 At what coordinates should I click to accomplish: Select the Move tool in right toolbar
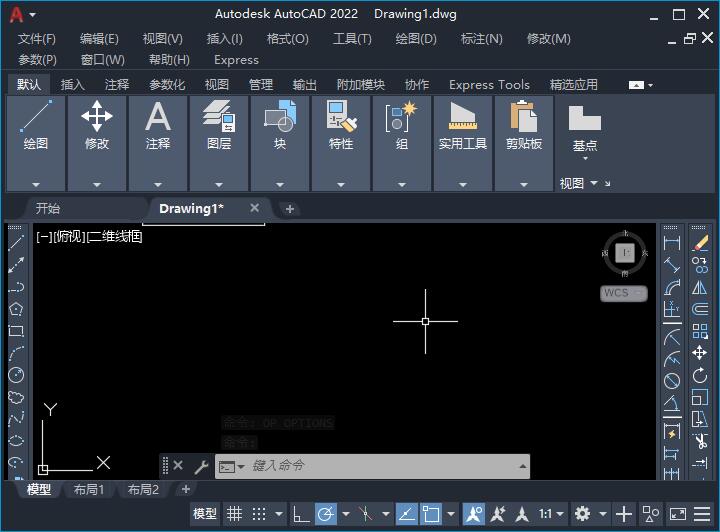(x=700, y=353)
